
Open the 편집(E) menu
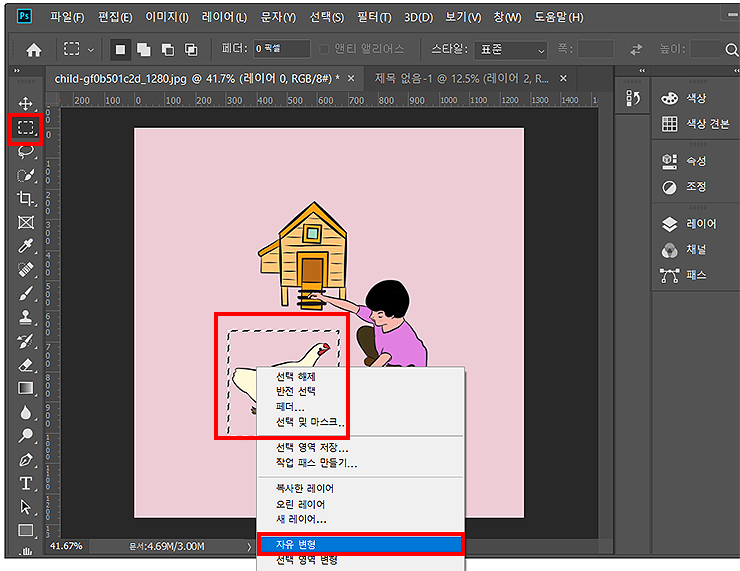point(115,17)
